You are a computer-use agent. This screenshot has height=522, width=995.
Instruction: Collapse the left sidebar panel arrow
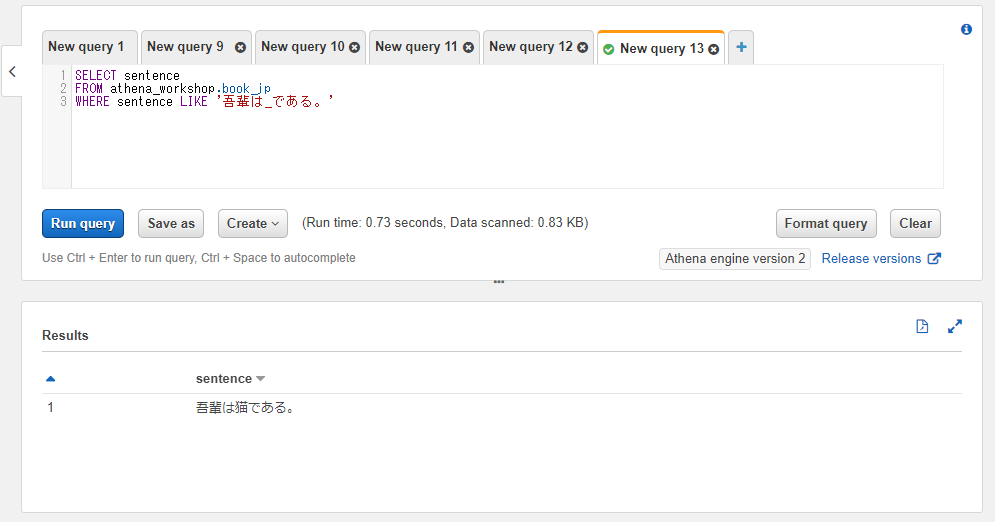click(x=12, y=72)
